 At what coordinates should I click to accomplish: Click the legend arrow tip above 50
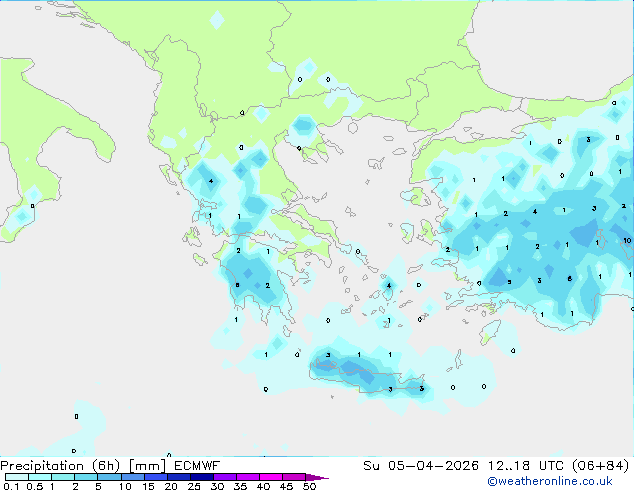[x=317, y=477]
